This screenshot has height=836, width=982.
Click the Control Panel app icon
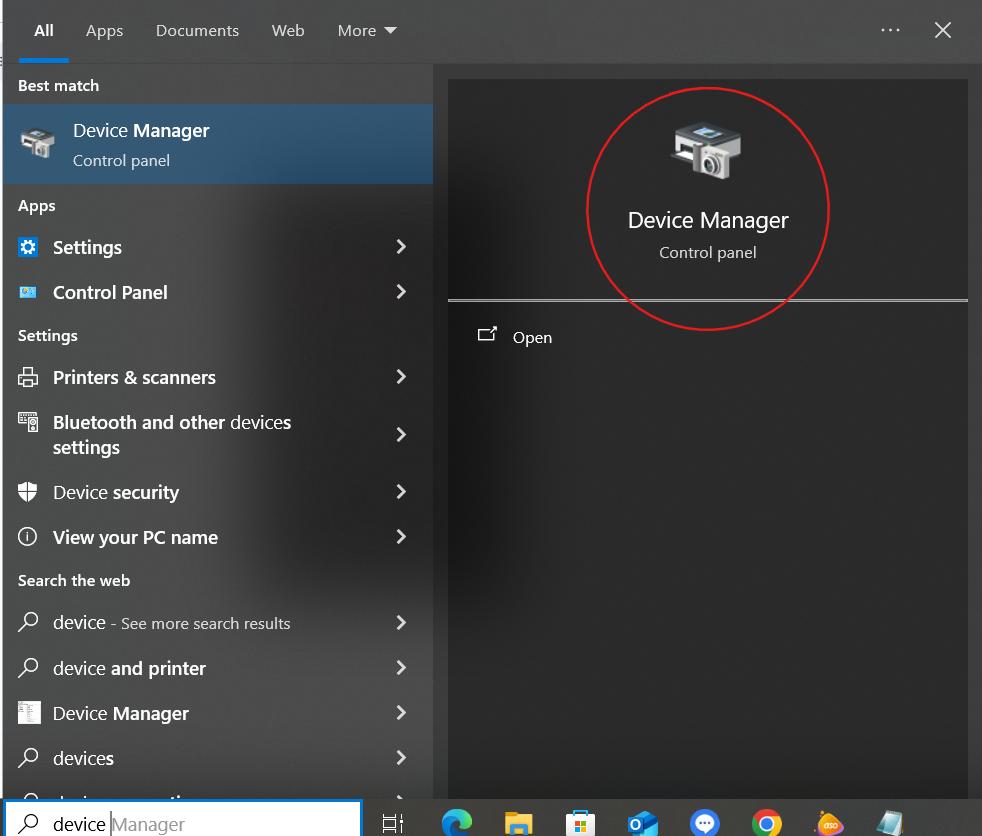pos(28,292)
